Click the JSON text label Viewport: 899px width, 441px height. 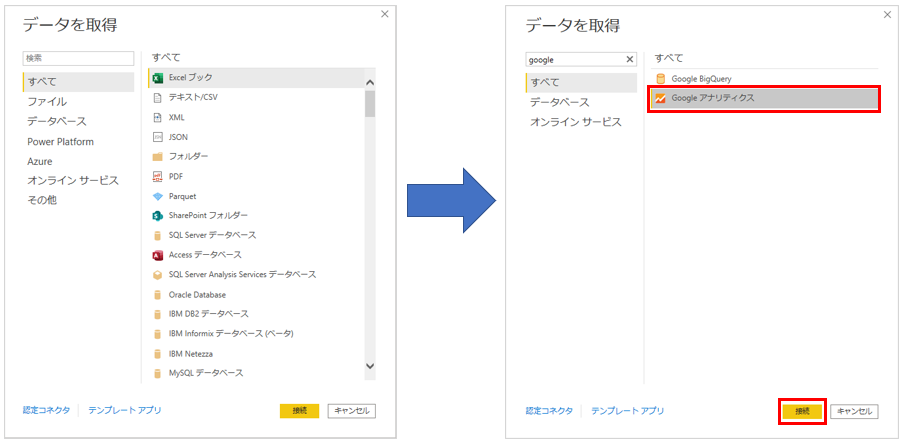pos(178,137)
